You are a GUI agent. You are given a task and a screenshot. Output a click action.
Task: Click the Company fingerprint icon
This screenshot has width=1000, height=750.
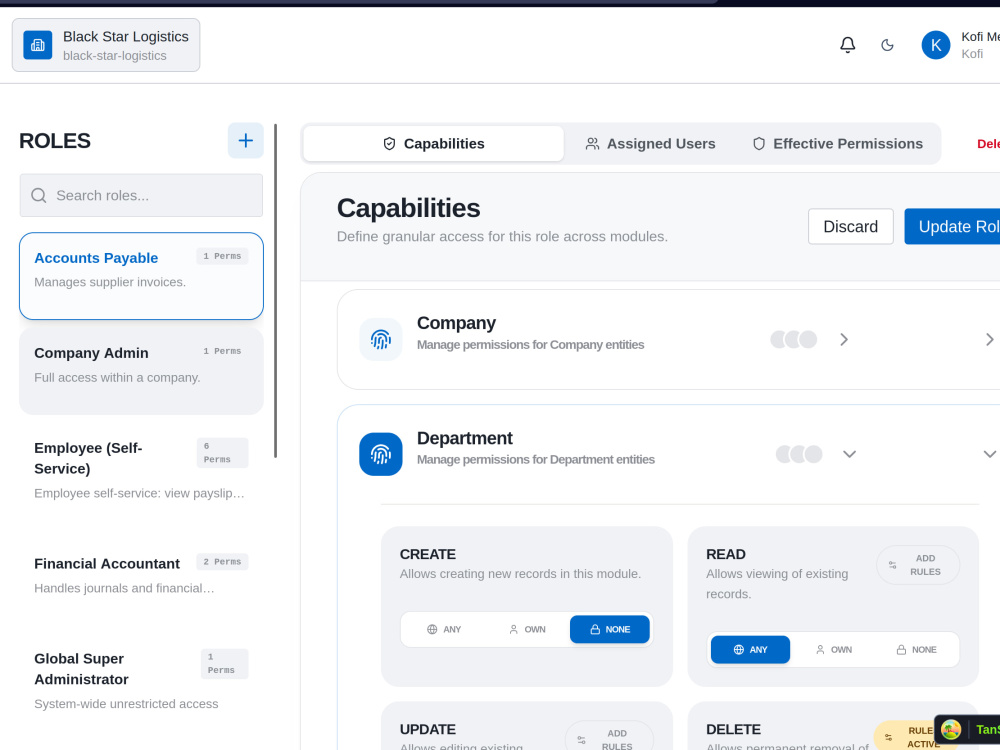381,339
